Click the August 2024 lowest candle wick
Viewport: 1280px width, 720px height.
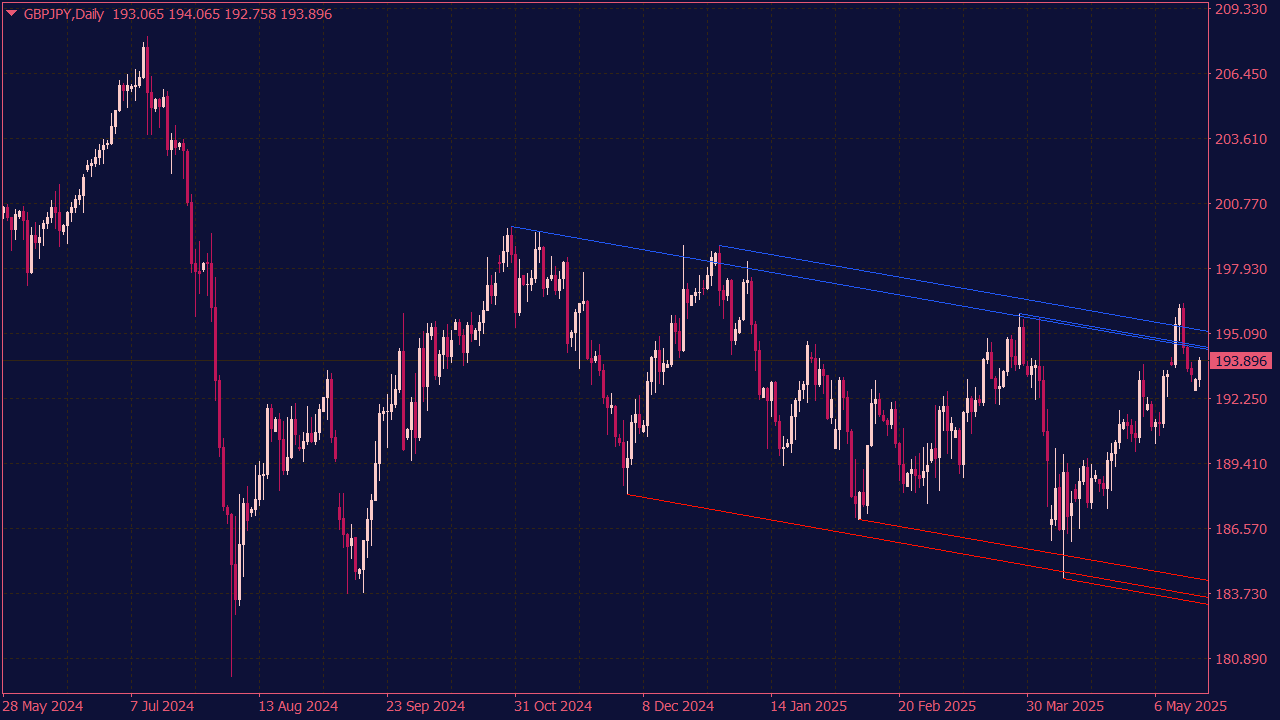(x=232, y=640)
